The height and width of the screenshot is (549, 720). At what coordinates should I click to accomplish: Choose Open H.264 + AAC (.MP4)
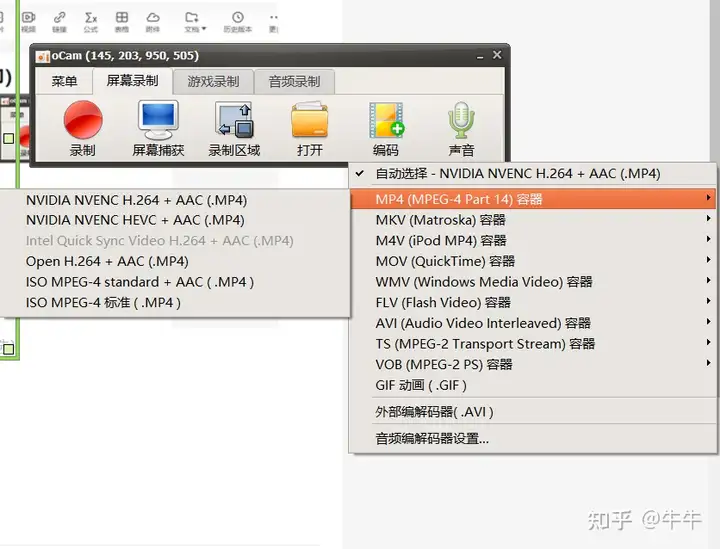point(174,262)
